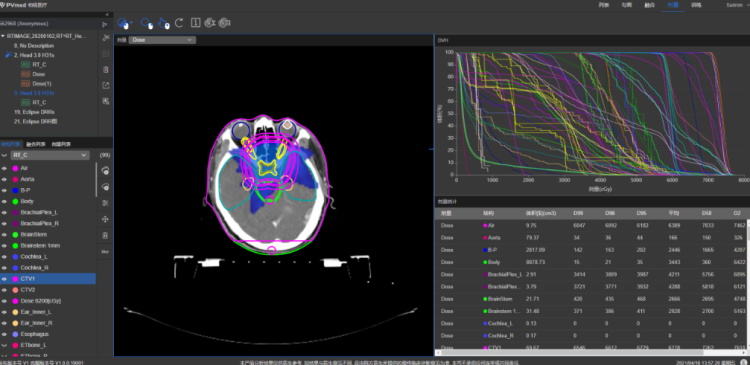Viewport: 750px width, 365px height.
Task: Toggle visibility of the BrainStem structure
Action: click(4, 234)
